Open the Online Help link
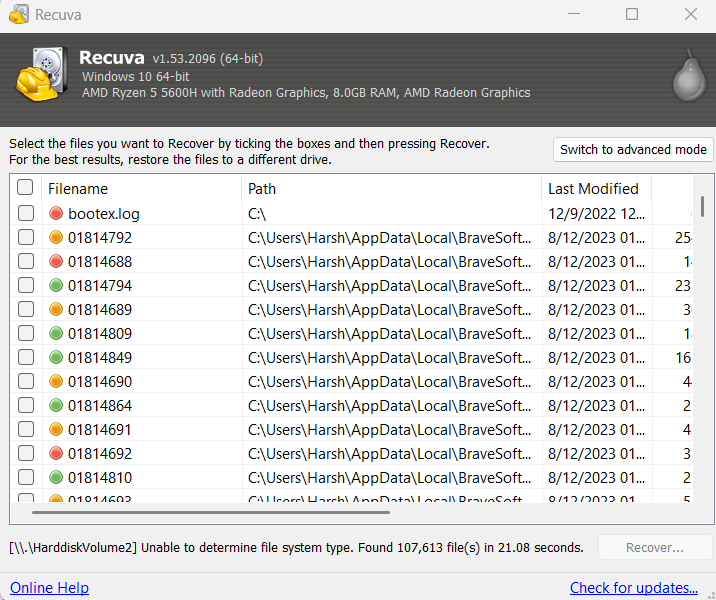Viewport: 716px width, 600px height. pyautogui.click(x=49, y=588)
